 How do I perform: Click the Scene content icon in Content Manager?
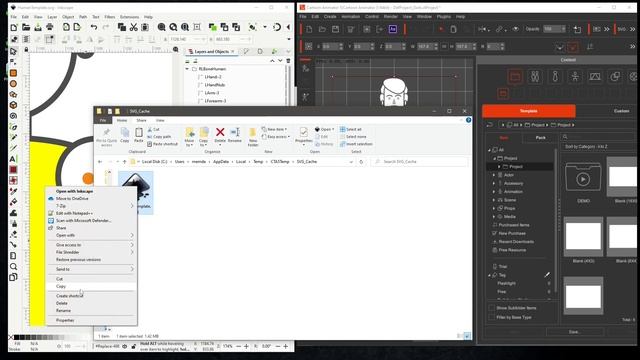coord(595,76)
